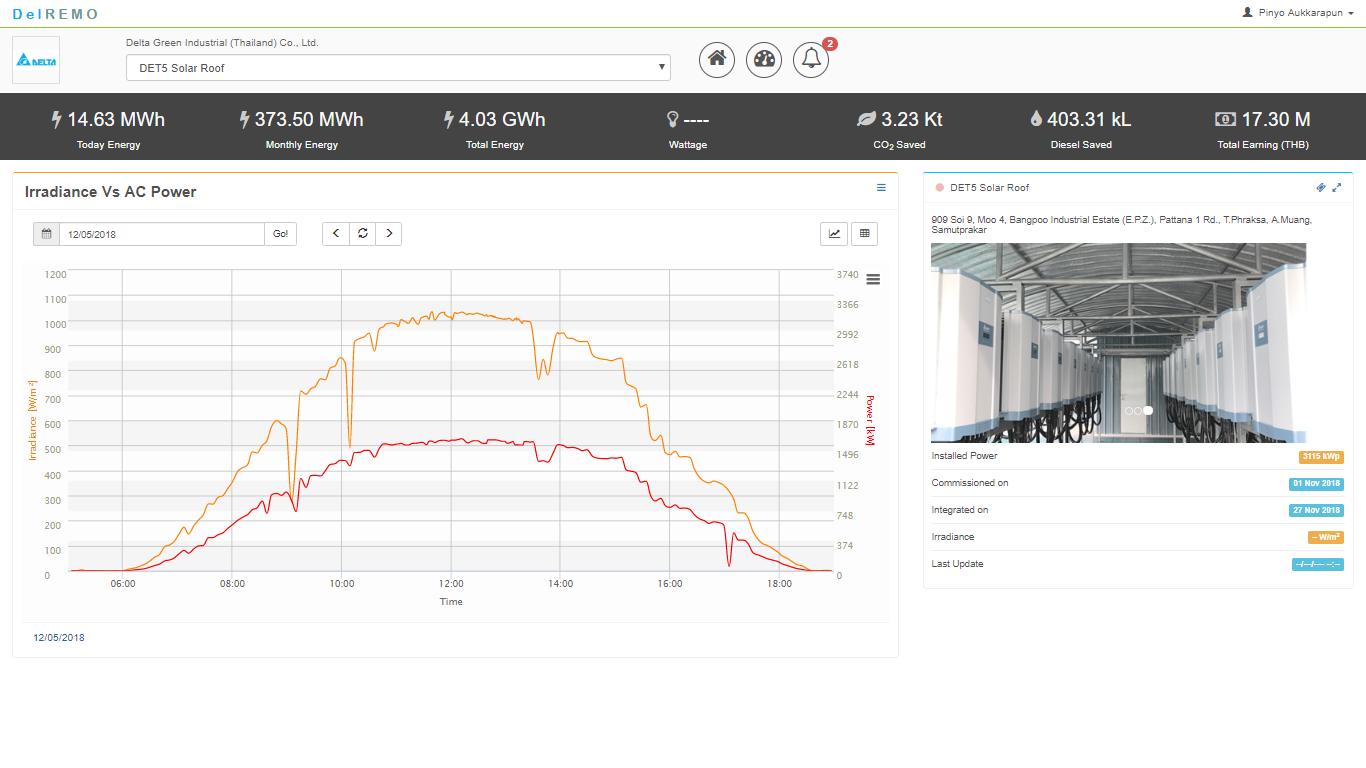Switch to line chart view

pos(834,234)
